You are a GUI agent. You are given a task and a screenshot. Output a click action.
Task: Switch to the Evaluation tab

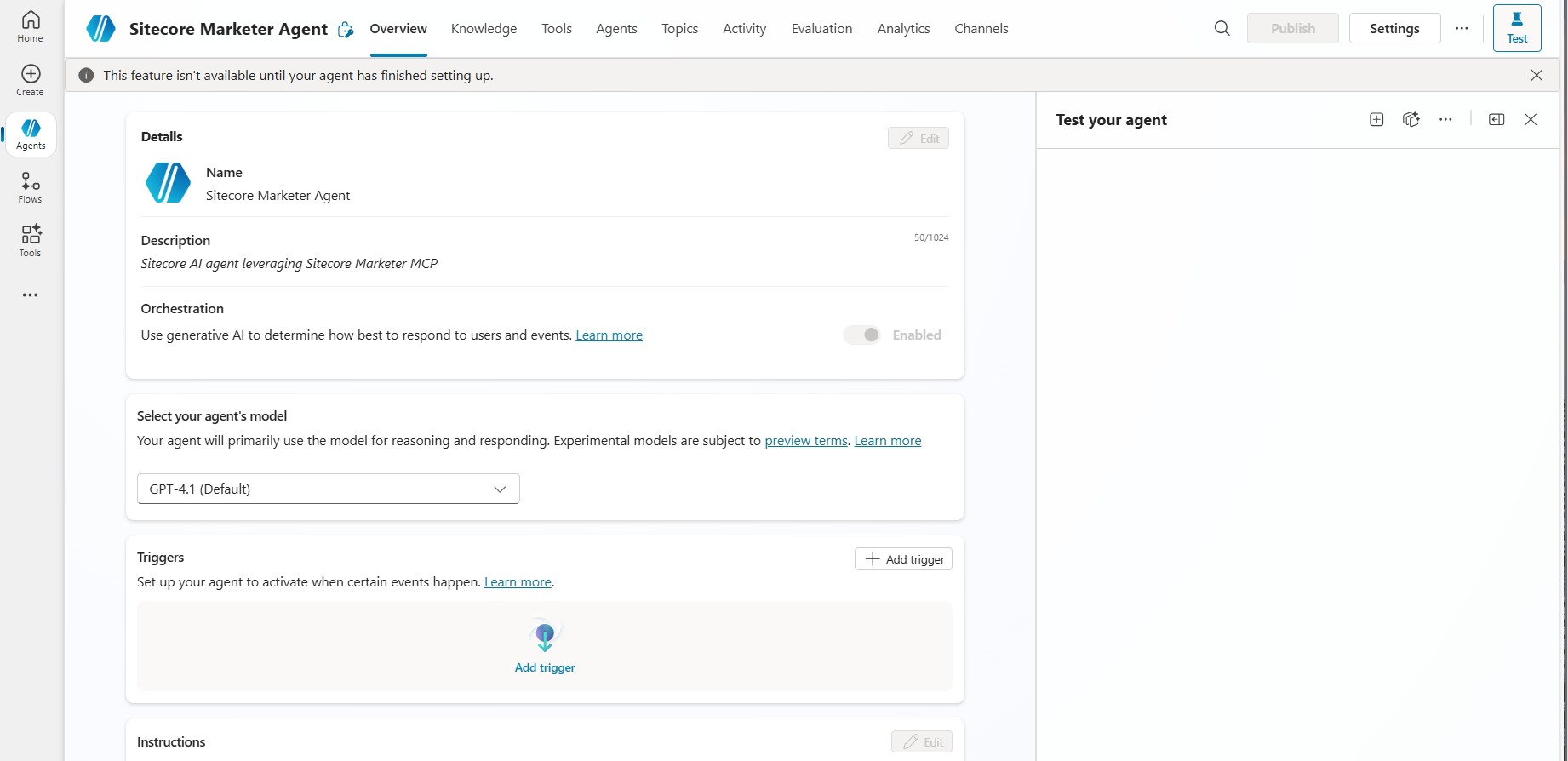pos(821,28)
